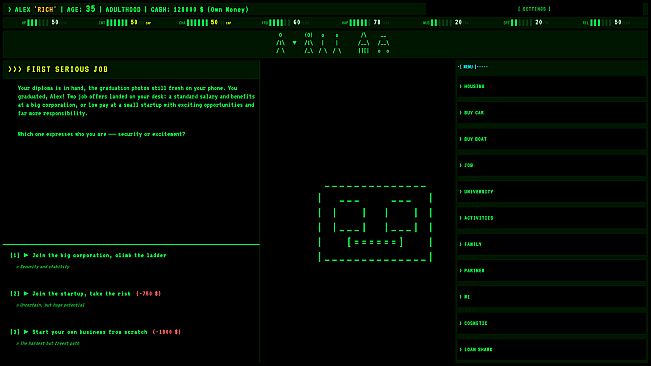Click 'The hardest but freest path' hint text
This screenshot has height=366, width=651.
pos(48,343)
